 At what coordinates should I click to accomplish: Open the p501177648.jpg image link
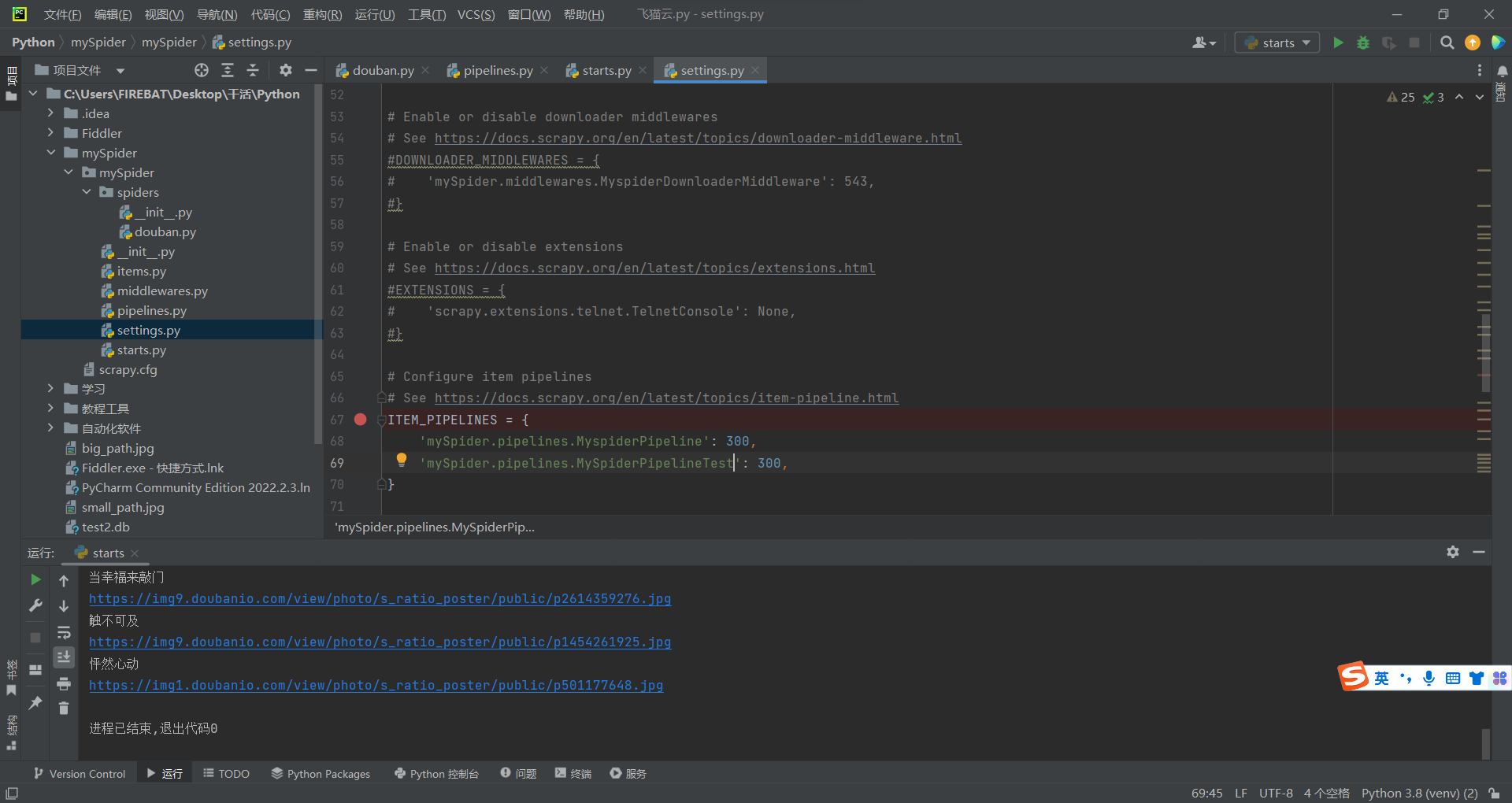[x=376, y=686]
